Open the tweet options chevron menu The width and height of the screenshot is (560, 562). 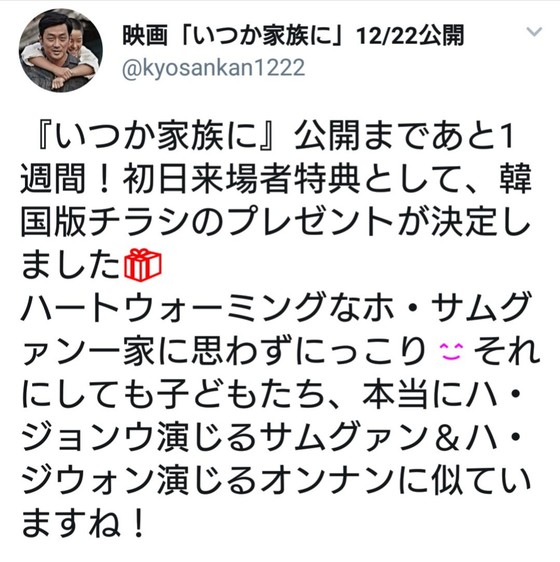click(534, 32)
